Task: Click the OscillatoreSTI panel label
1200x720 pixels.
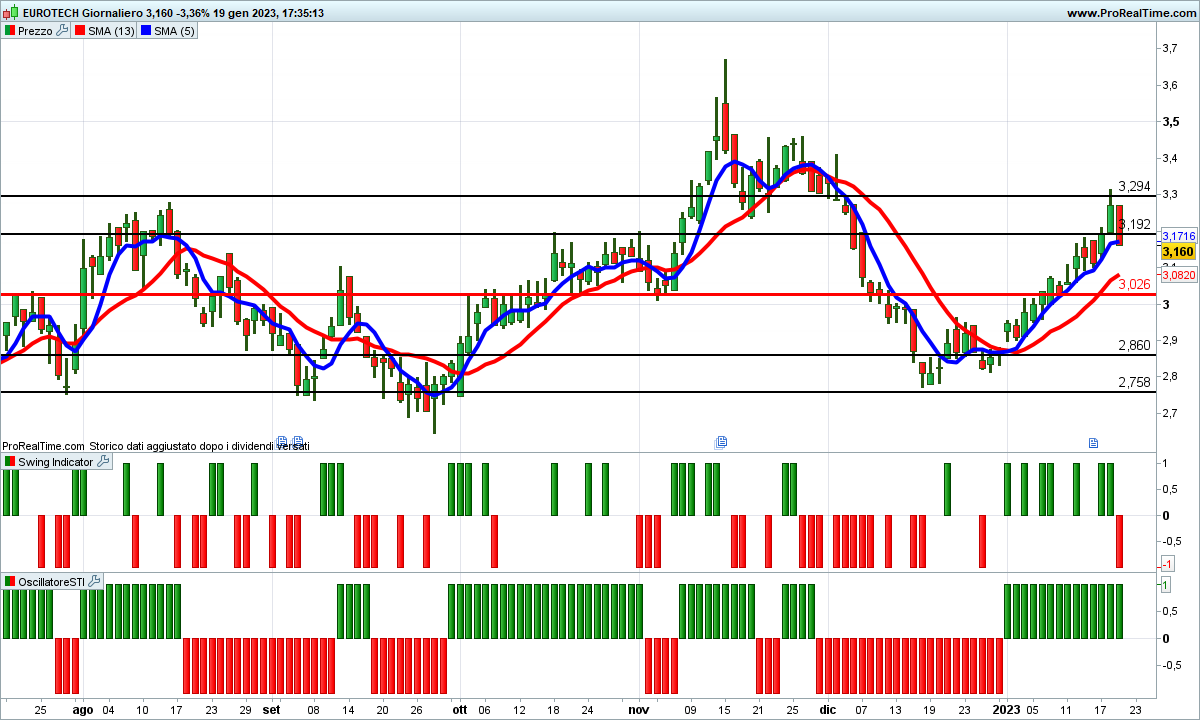Action: pos(52,581)
